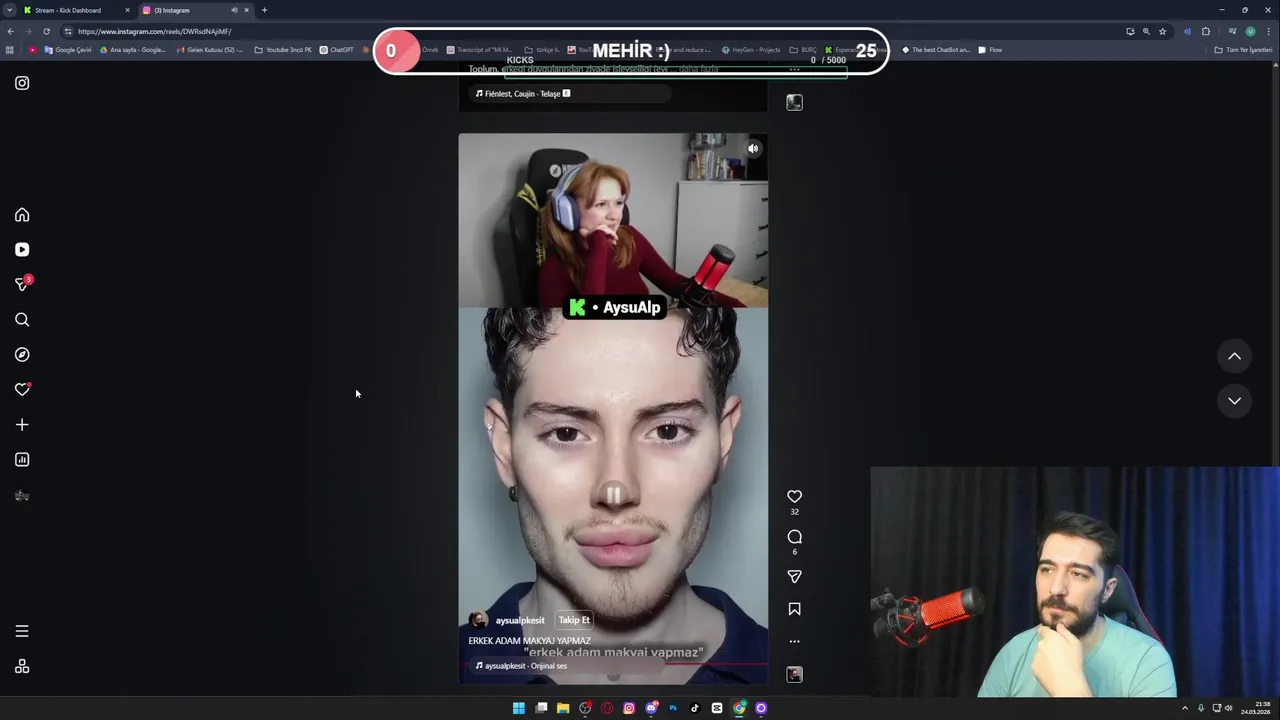Viewport: 1280px width, 720px height.
Task: Mute audio on the Instagram tab
Action: coord(234,10)
